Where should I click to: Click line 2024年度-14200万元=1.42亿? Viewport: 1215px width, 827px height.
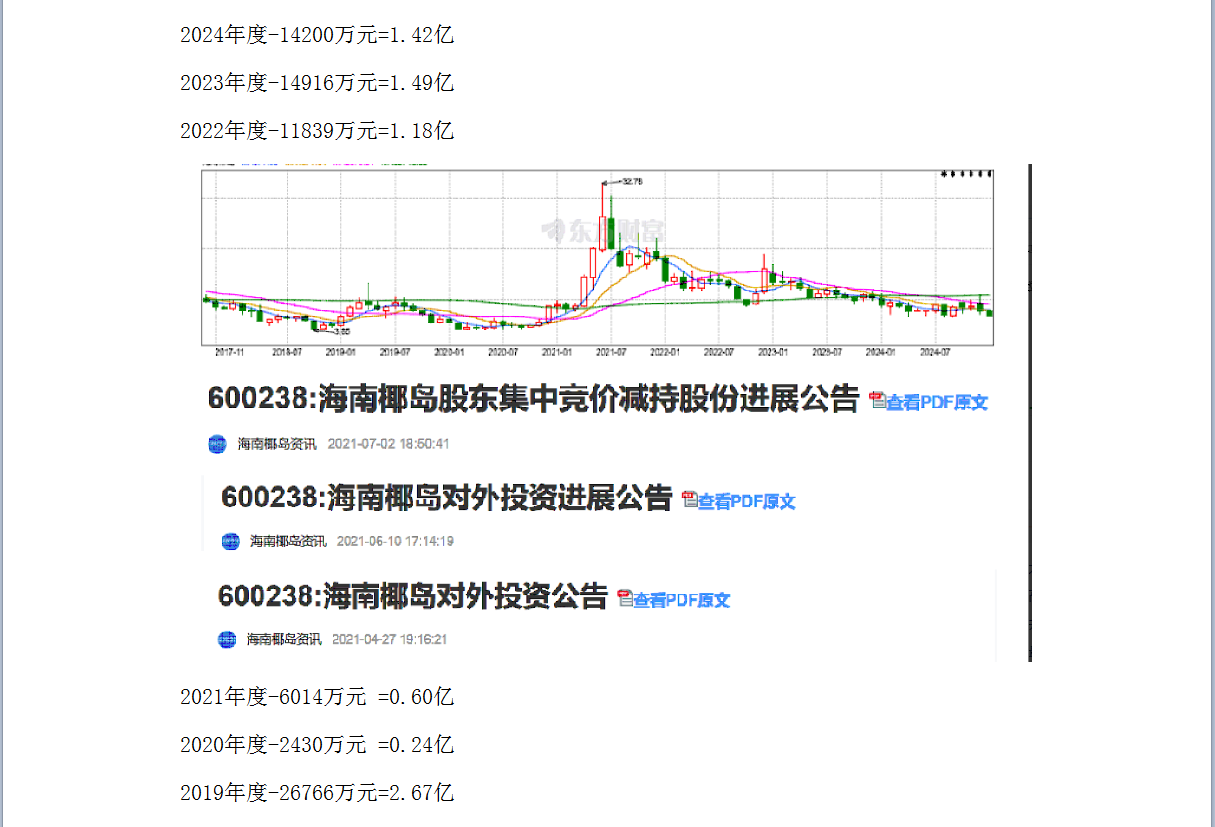pyautogui.click(x=317, y=35)
